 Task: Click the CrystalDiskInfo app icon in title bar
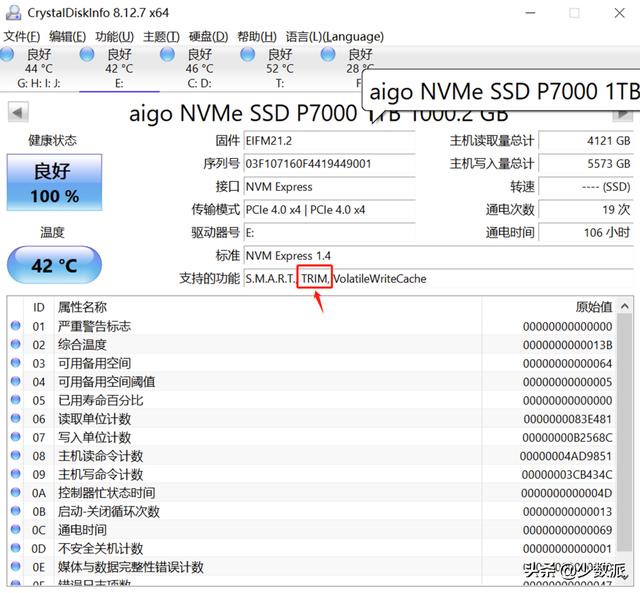[13, 13]
